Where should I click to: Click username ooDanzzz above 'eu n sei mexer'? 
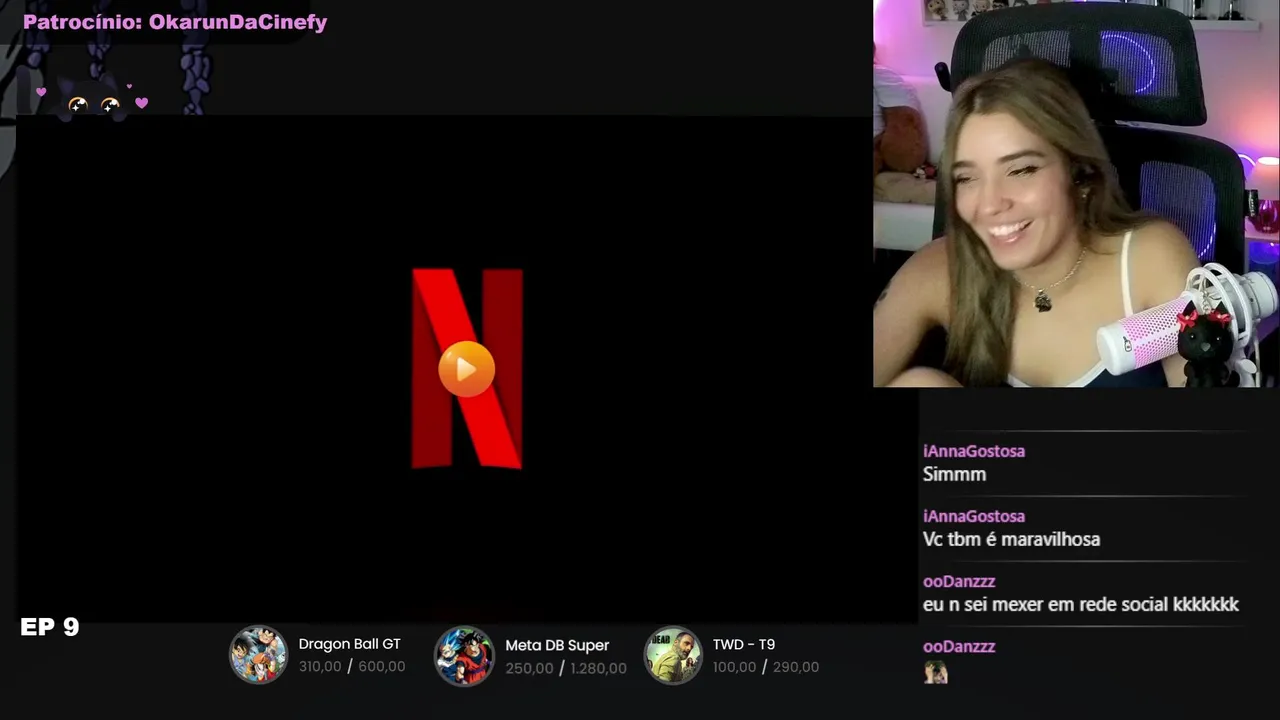(959, 581)
